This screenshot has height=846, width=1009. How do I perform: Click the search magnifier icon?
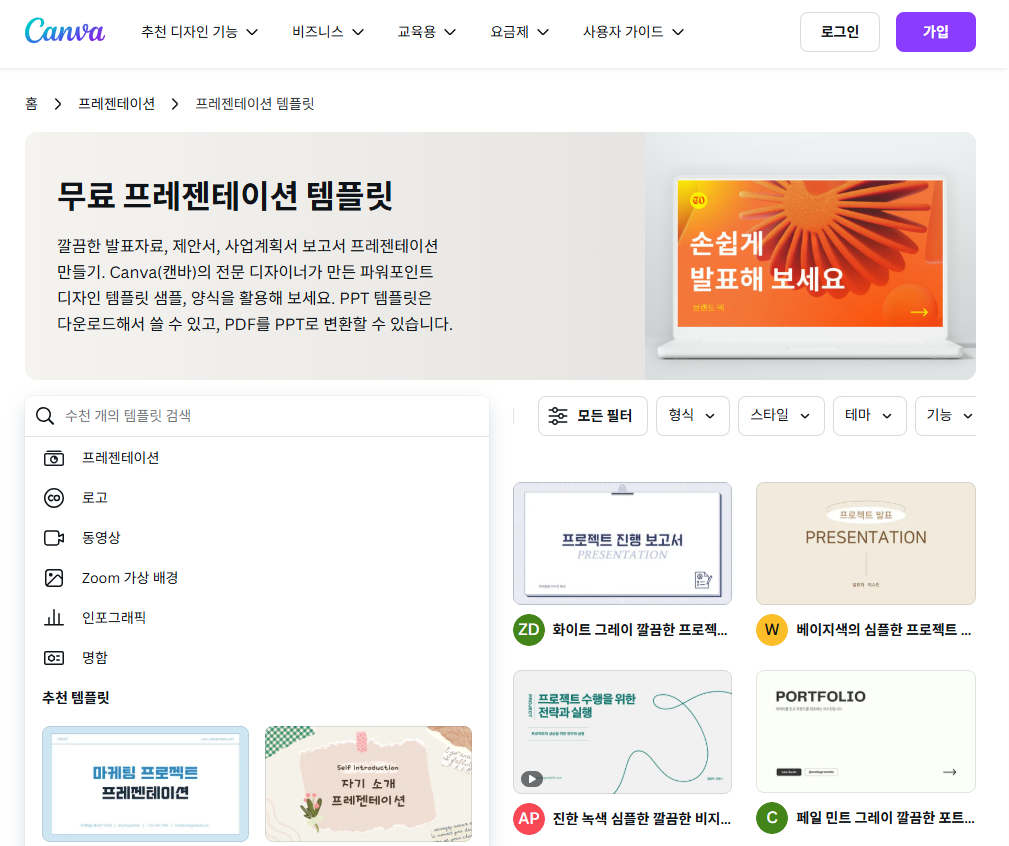pyautogui.click(x=44, y=416)
